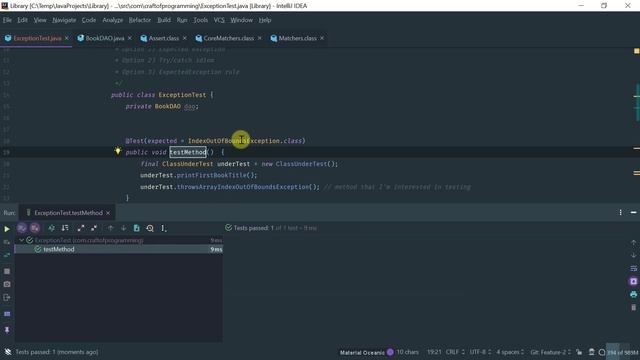
Task: Close BookDAO.java tab
Action: pyautogui.click(x=129, y=38)
